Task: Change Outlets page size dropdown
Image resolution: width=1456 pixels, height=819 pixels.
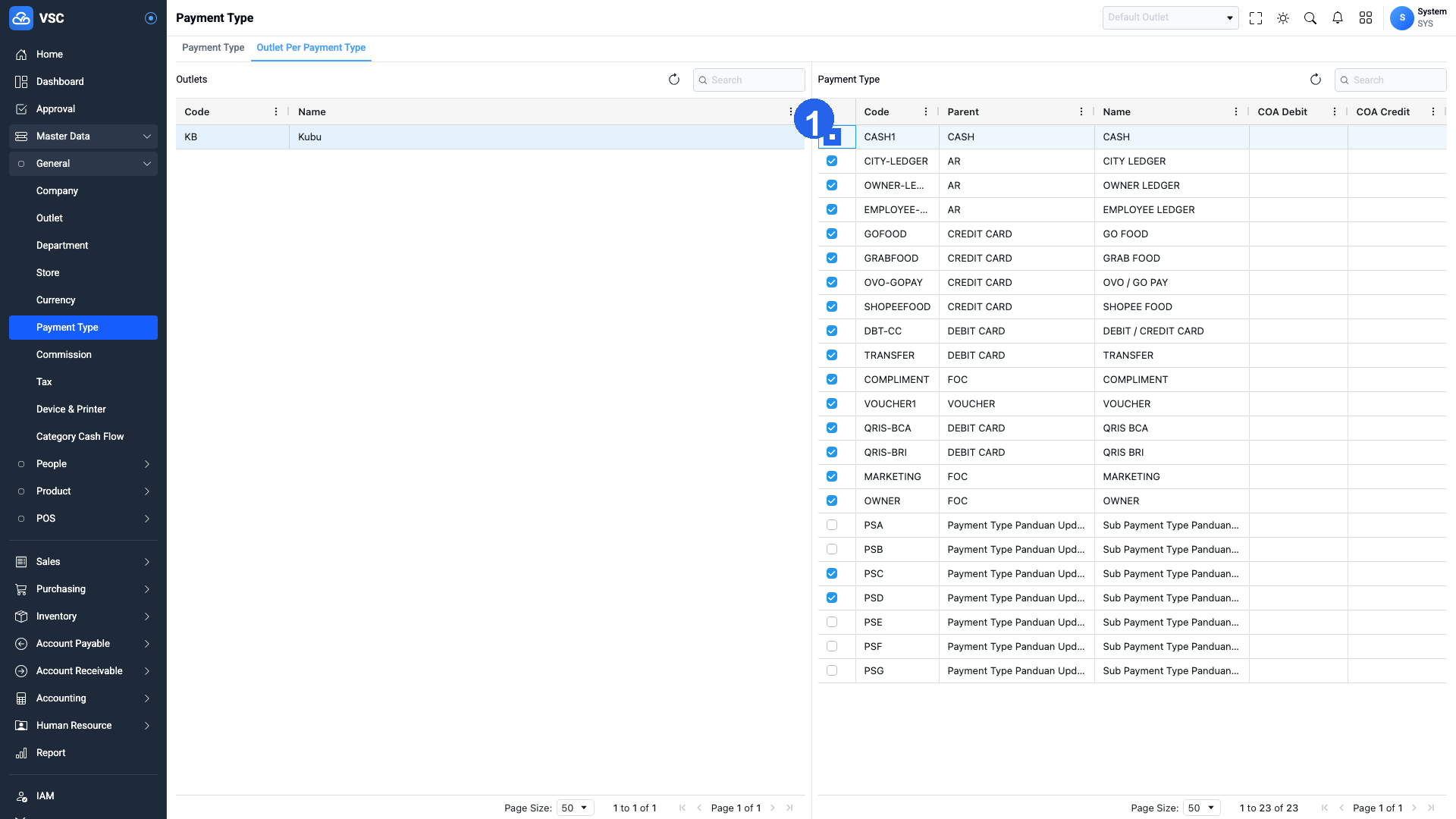Action: click(575, 808)
